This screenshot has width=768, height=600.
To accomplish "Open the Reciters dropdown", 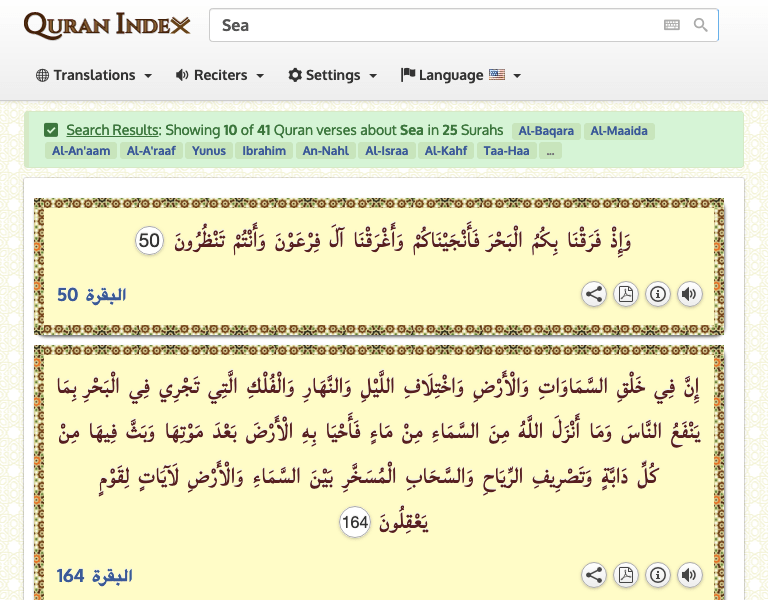I will tap(220, 75).
